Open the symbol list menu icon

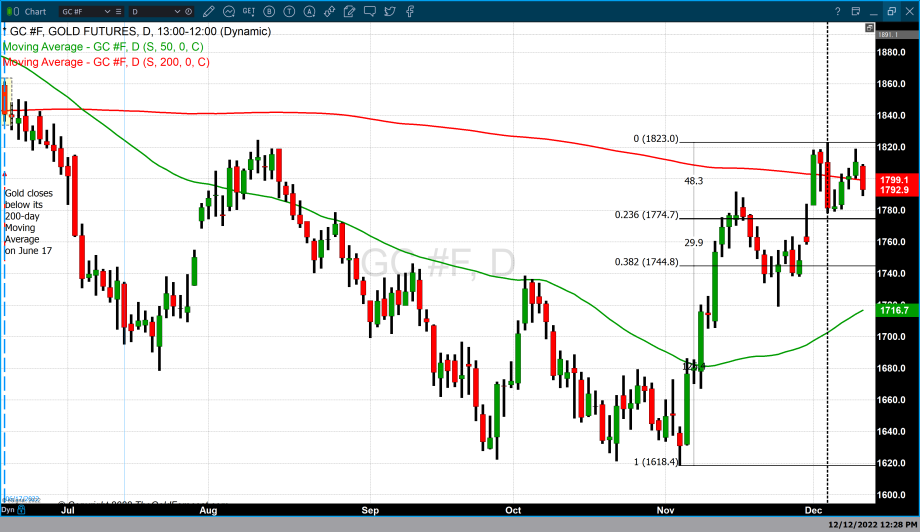118,11
